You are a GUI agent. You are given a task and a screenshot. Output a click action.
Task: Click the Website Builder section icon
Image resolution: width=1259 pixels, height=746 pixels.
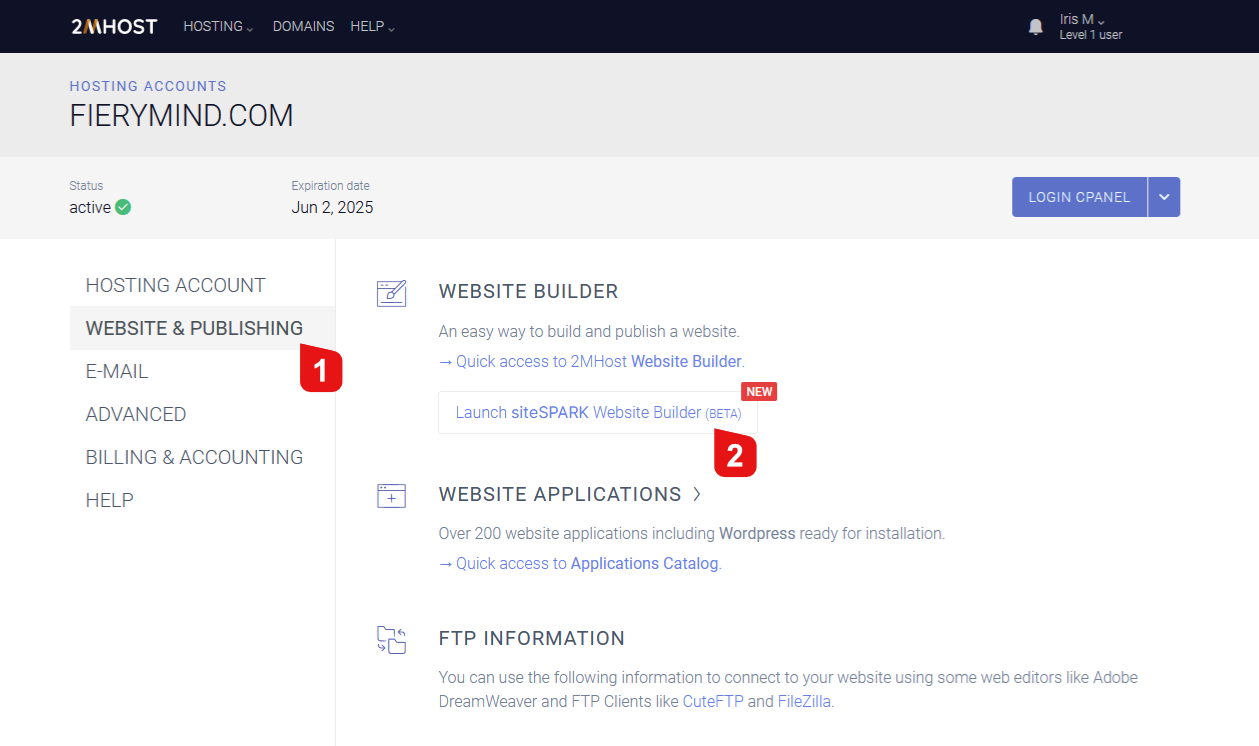(x=391, y=293)
